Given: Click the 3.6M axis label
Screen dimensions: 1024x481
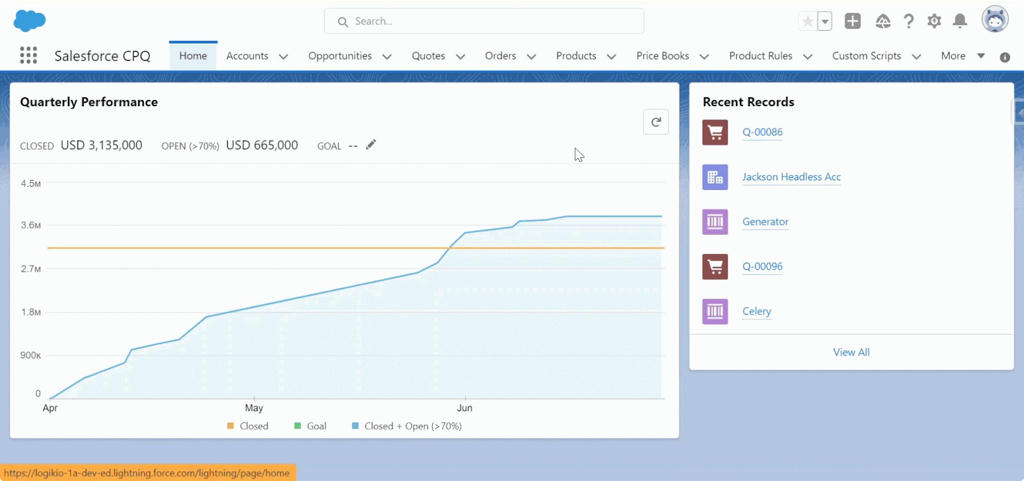Looking at the screenshot, I should point(30,225).
